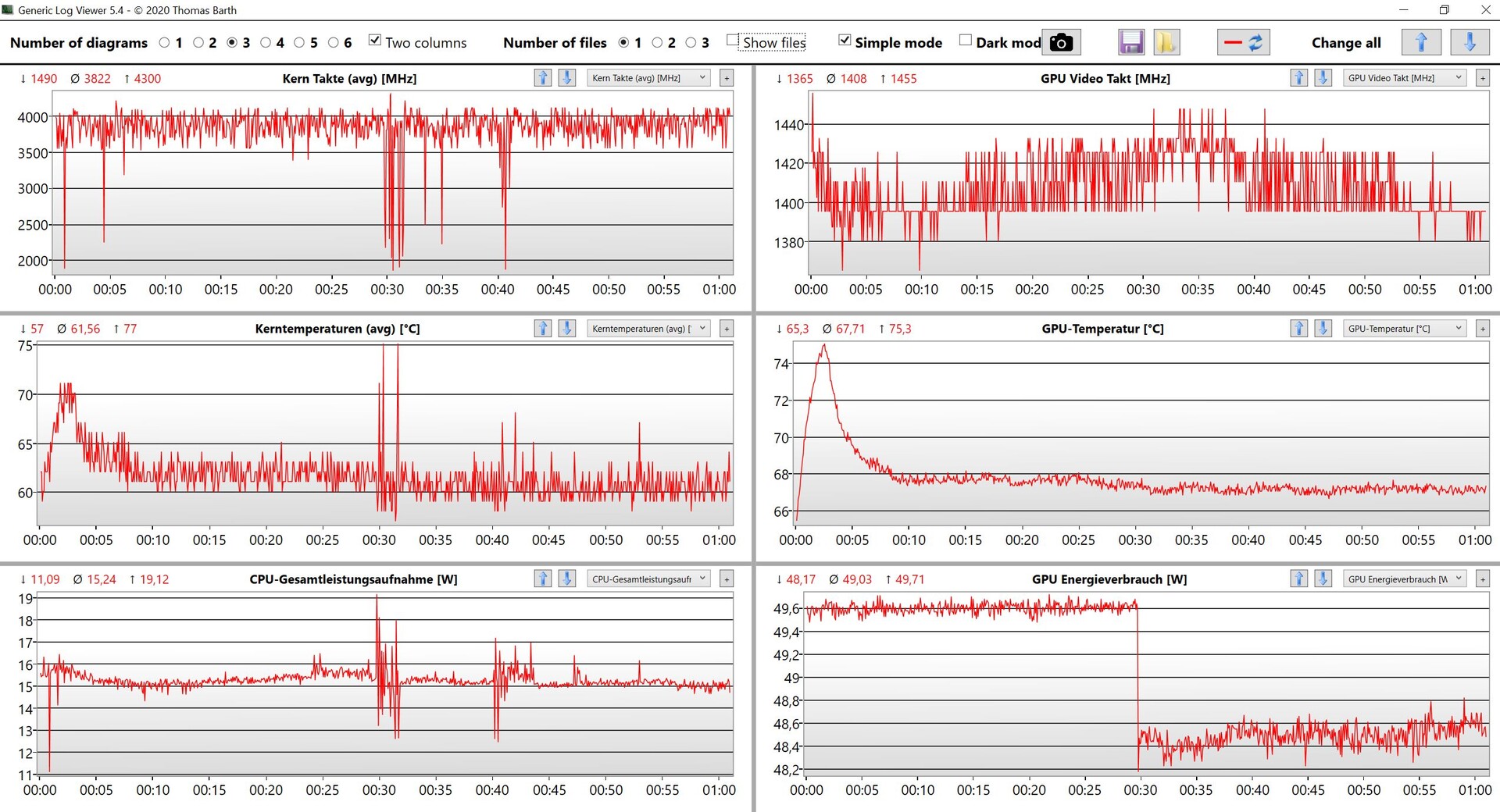The image size is (1500, 812).
Task: Open the yellow folder icon
Action: point(1166,42)
